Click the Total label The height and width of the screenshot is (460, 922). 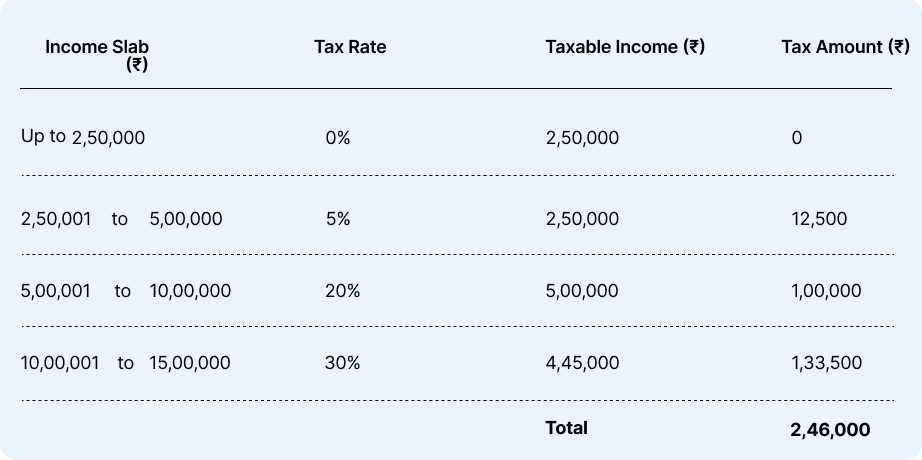pos(566,428)
